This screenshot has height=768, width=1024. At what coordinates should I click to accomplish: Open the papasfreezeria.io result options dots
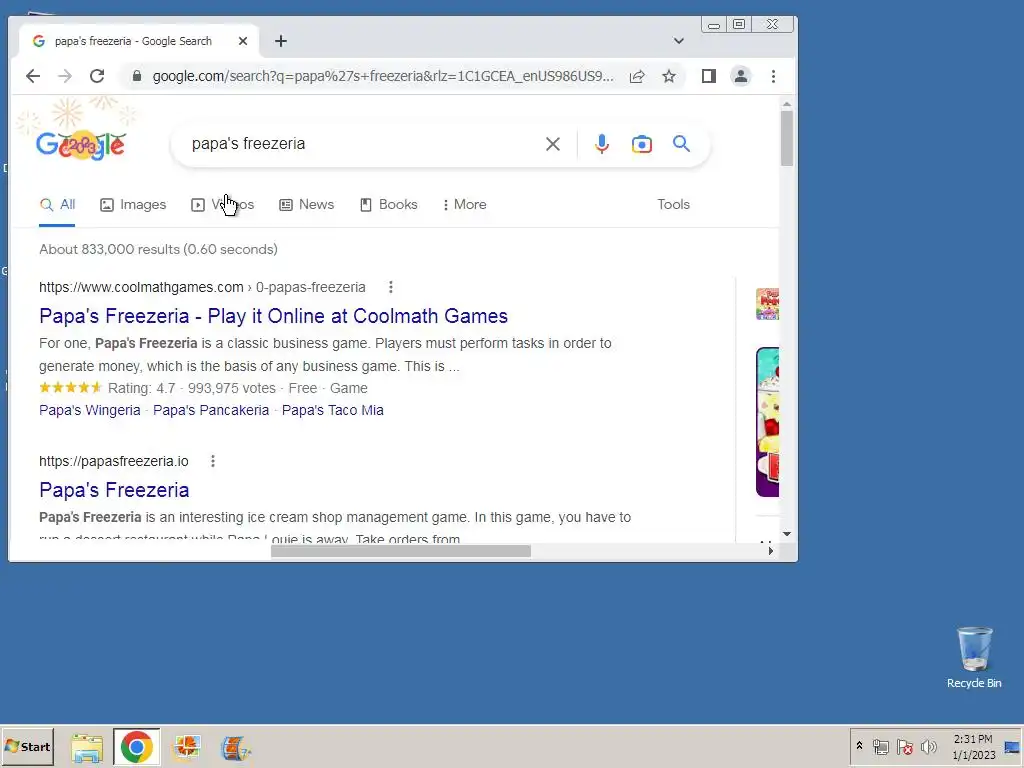point(213,461)
